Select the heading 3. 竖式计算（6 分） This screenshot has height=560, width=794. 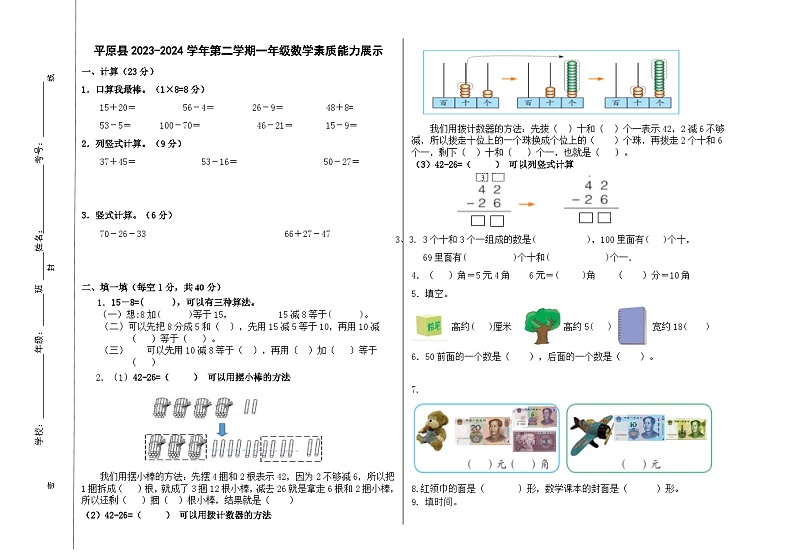(x=127, y=215)
